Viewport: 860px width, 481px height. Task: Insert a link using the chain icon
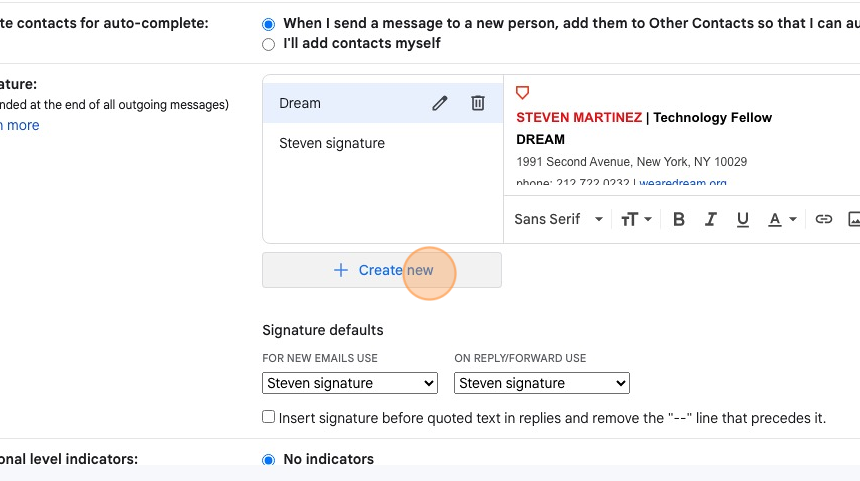[823, 219]
